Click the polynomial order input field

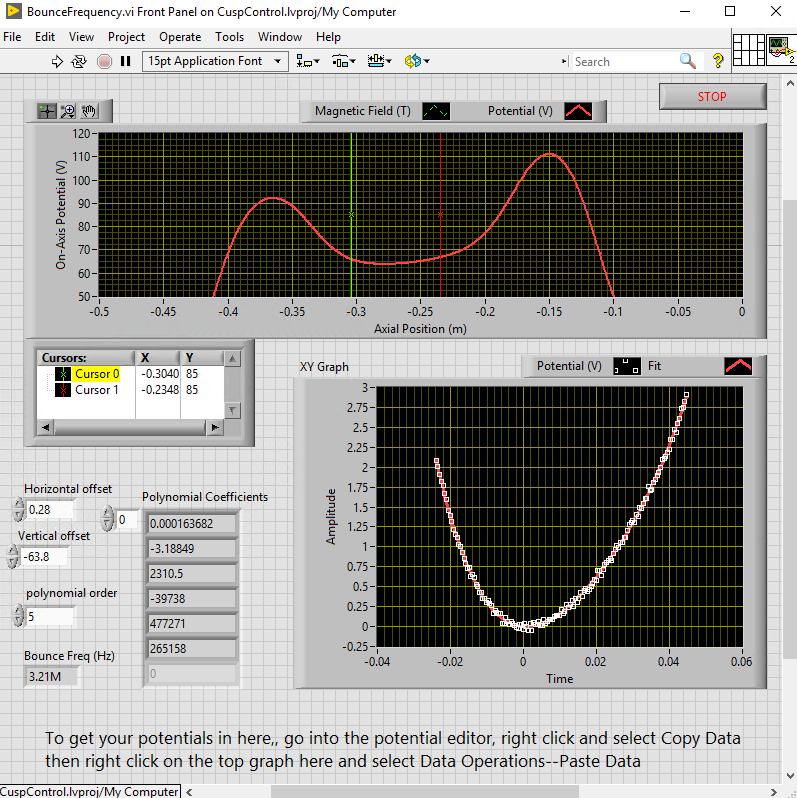(50, 617)
